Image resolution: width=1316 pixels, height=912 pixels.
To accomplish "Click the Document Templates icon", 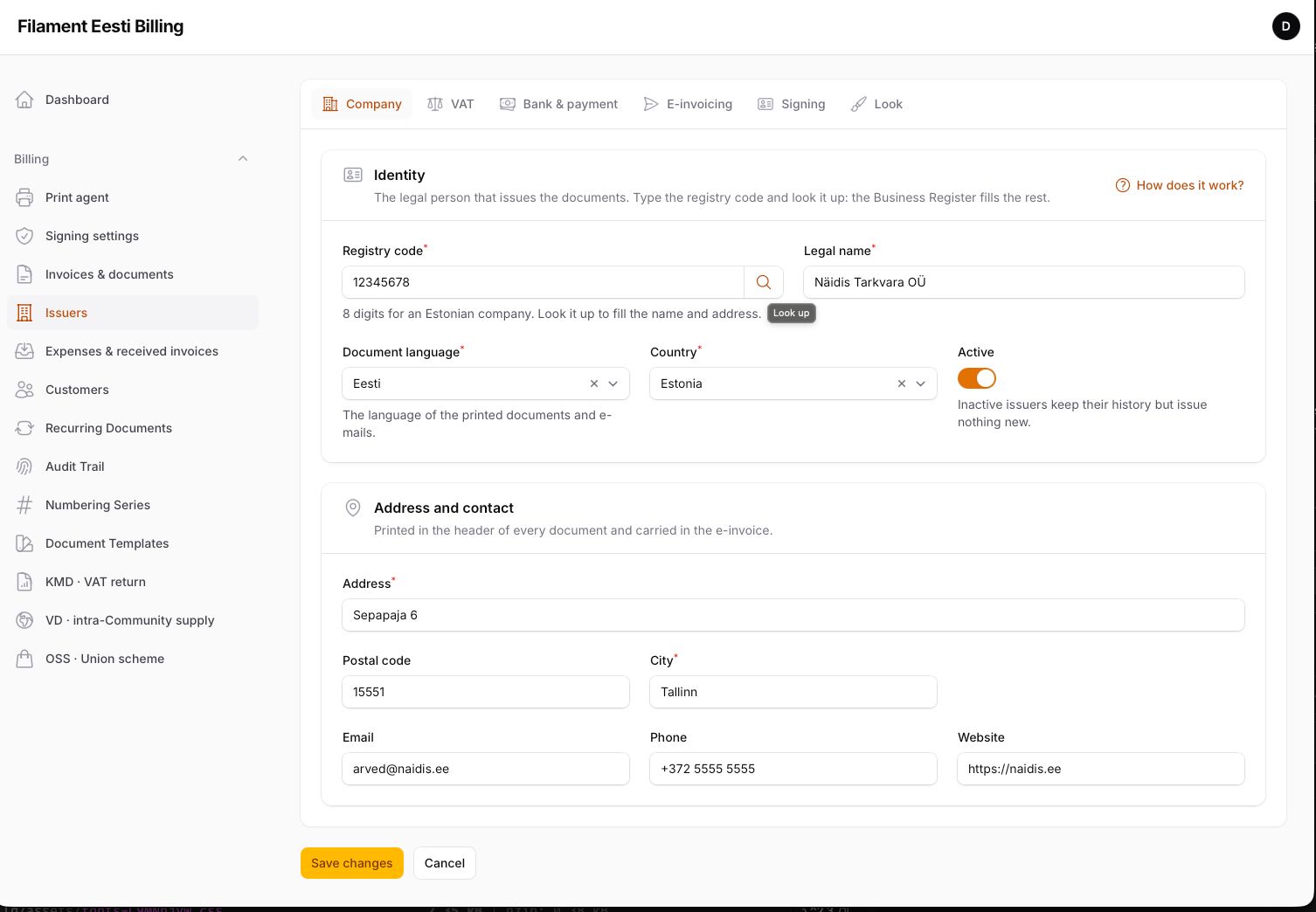I will coord(24,543).
